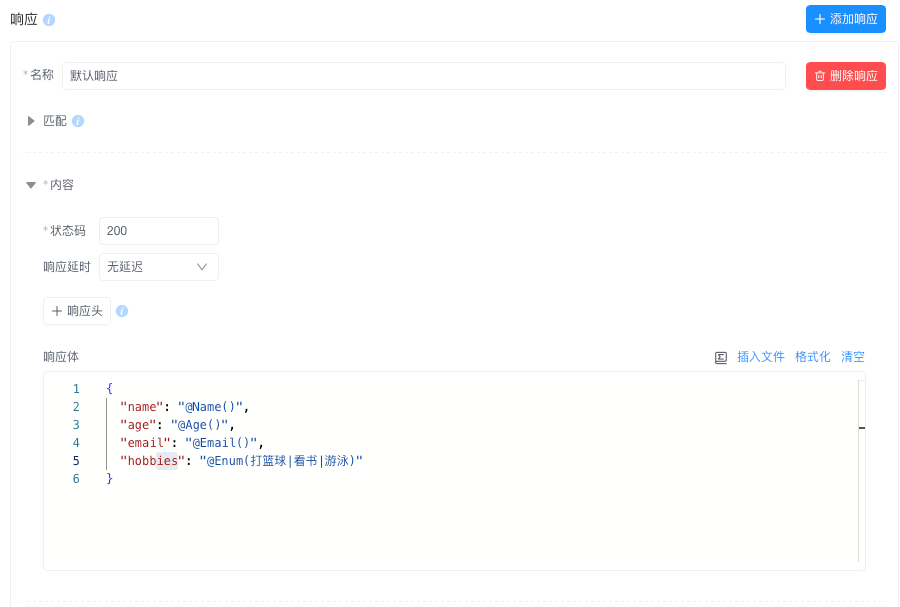Click line 4 containing "email" in editor
This screenshot has height=607, width=900.
tap(192, 442)
